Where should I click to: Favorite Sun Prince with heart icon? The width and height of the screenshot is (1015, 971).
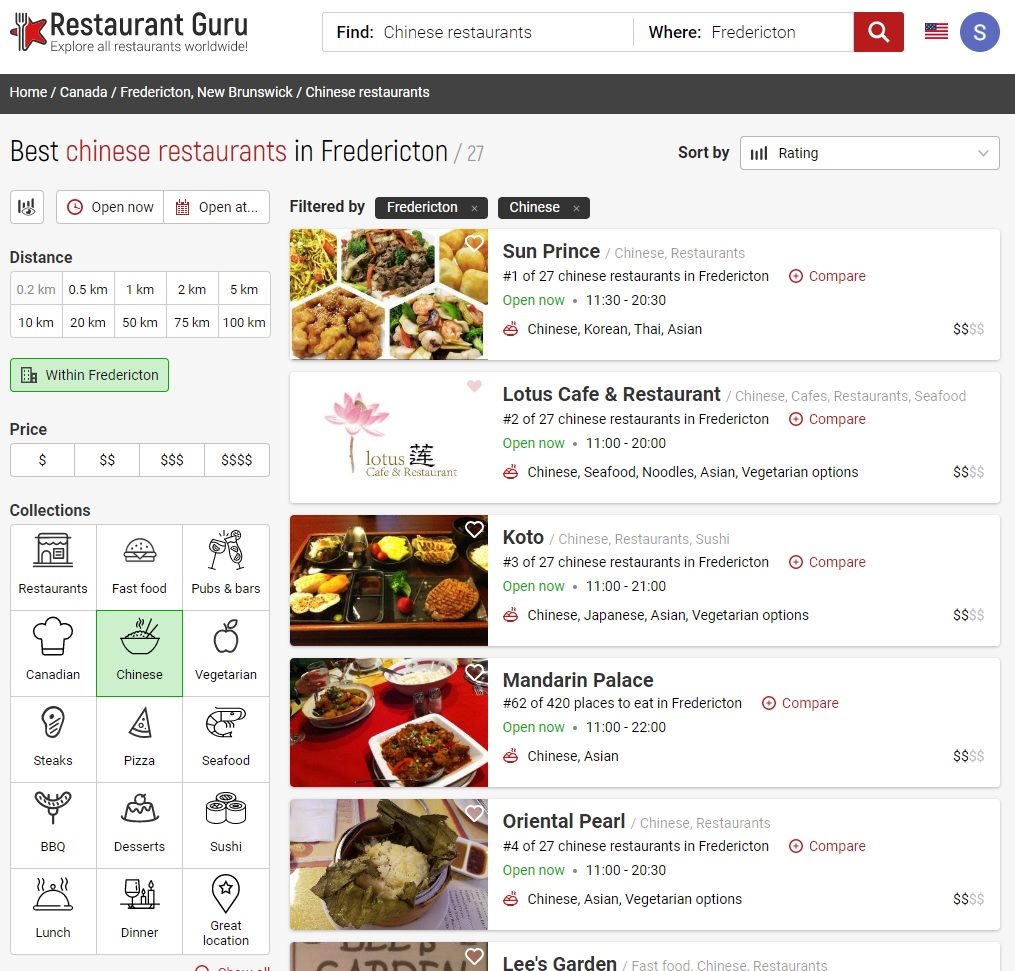pyautogui.click(x=474, y=243)
